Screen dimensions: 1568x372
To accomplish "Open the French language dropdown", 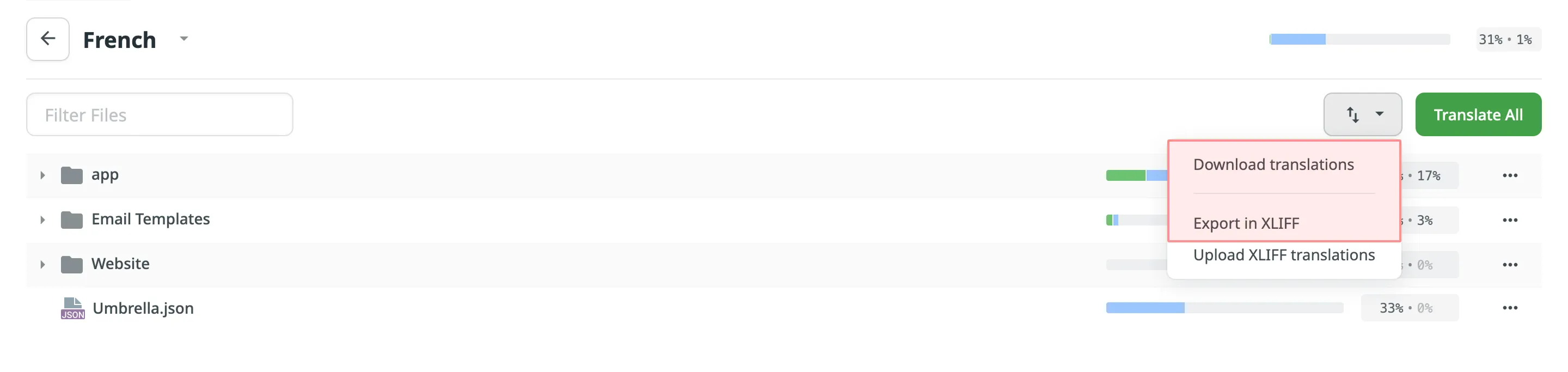I will 183,38.
